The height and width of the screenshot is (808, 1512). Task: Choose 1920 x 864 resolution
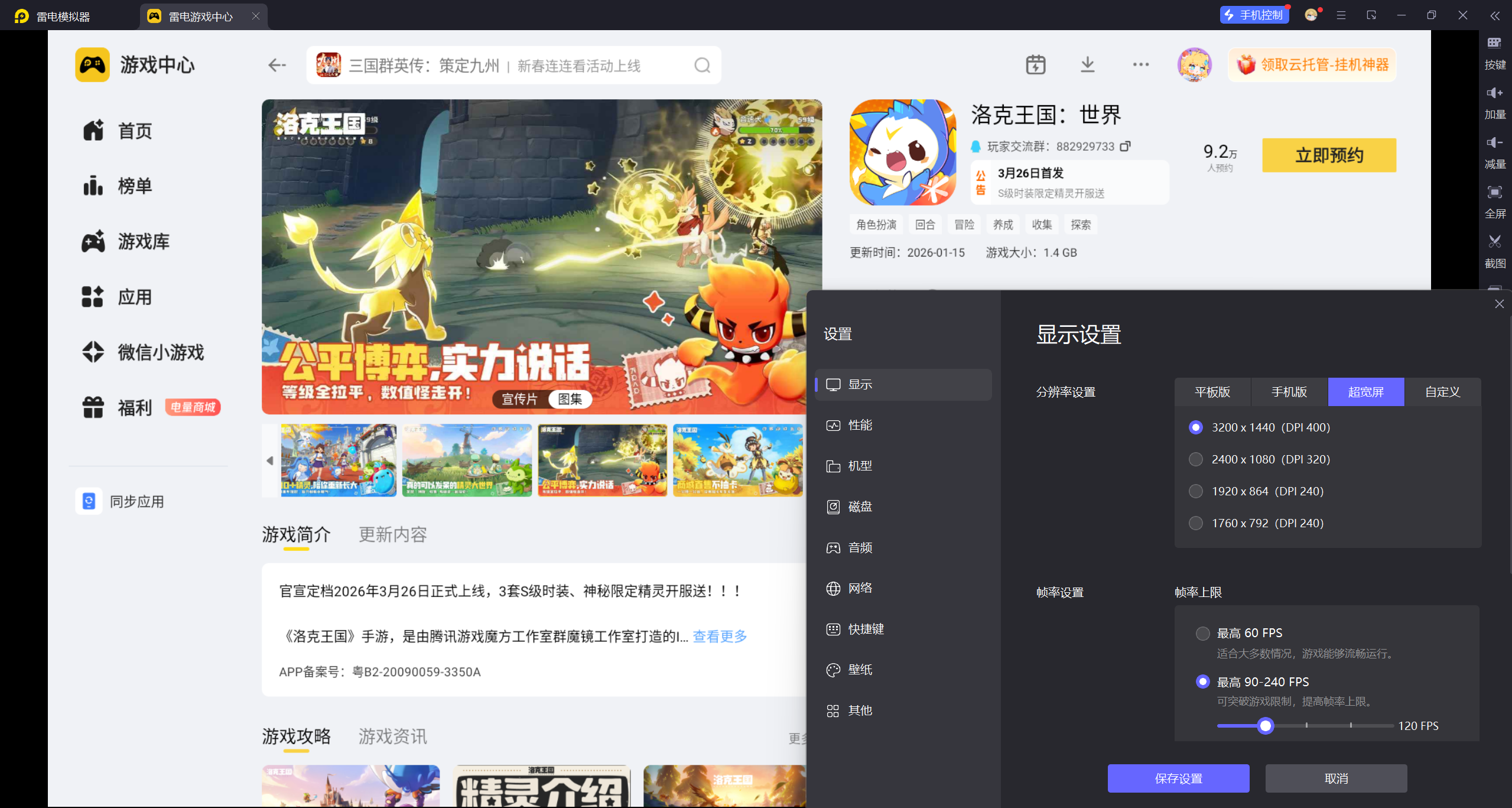click(1196, 491)
